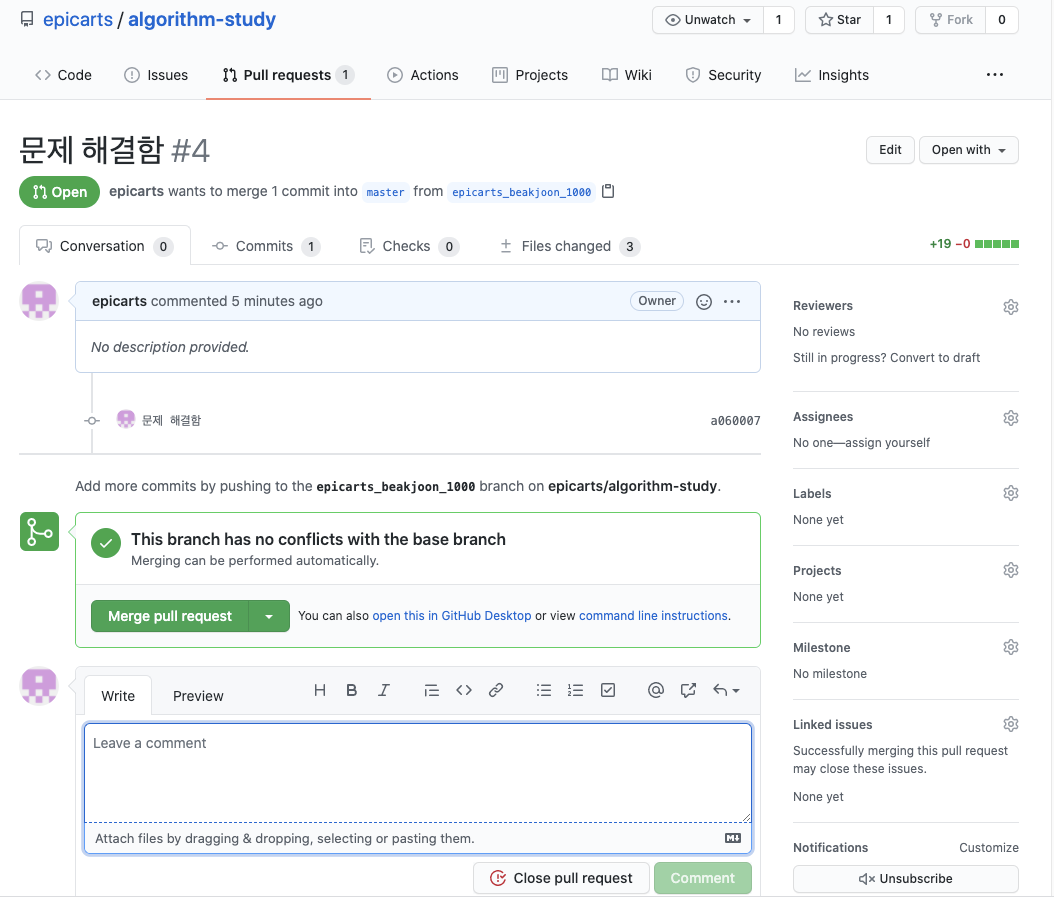This screenshot has width=1054, height=898.
Task: Reference an issue or pull request icon
Action: click(688, 690)
